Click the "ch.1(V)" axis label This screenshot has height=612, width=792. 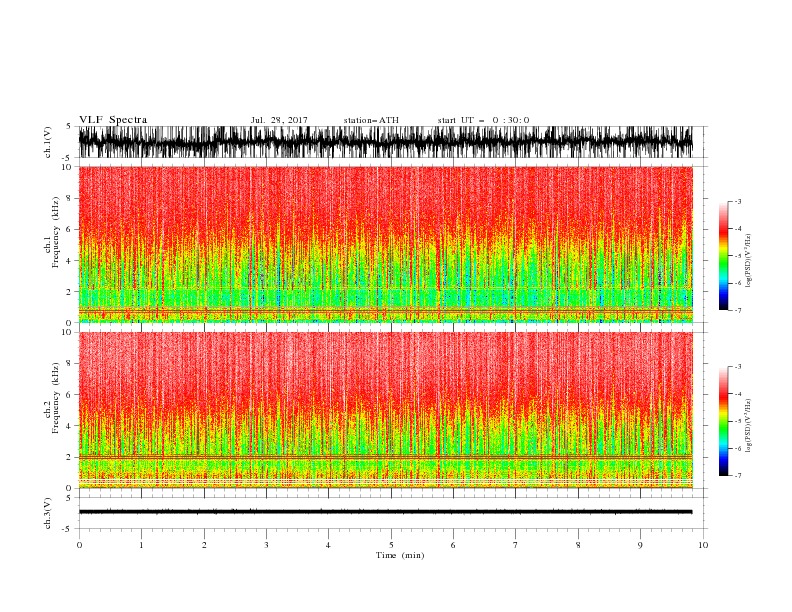tap(48, 142)
